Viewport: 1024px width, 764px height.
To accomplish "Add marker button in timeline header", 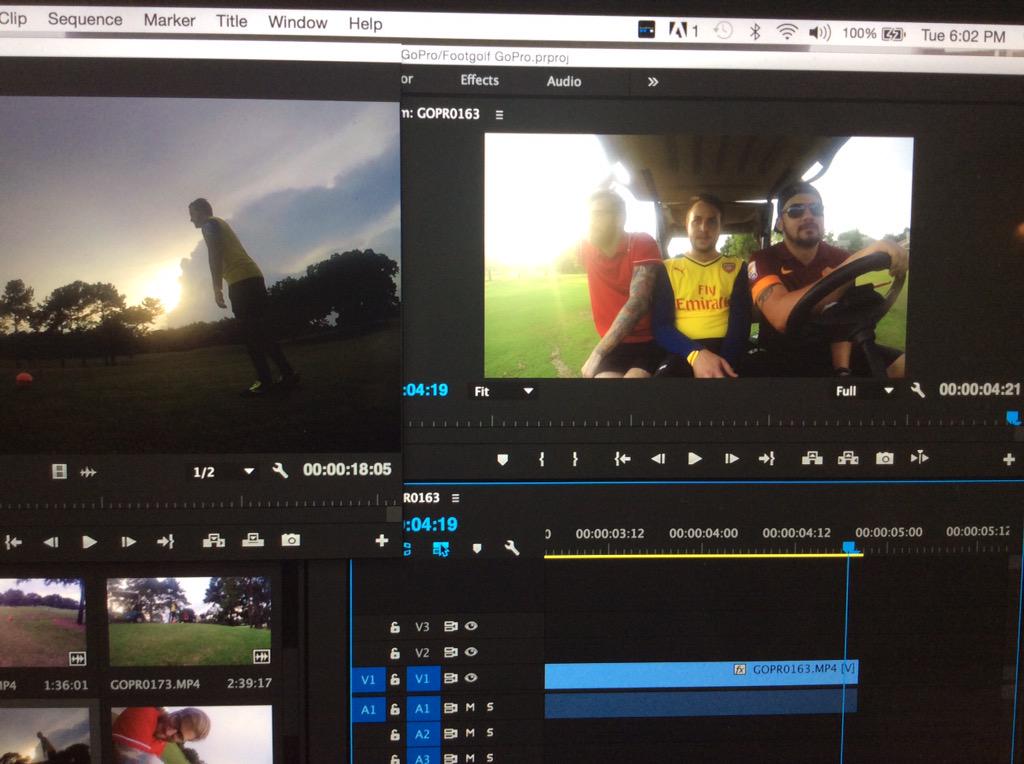I will pyautogui.click(x=477, y=549).
